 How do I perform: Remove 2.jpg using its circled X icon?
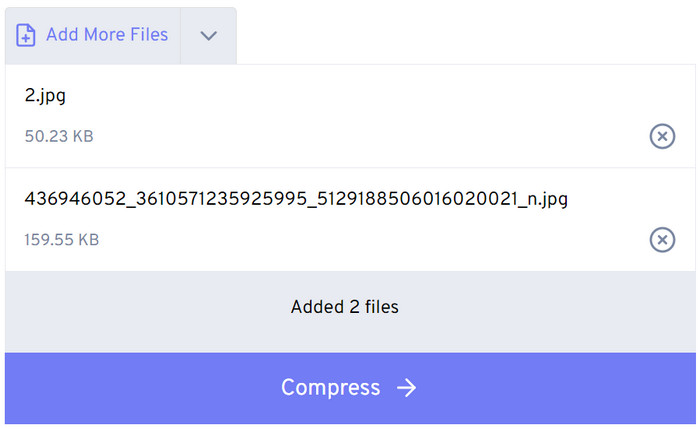point(662,136)
